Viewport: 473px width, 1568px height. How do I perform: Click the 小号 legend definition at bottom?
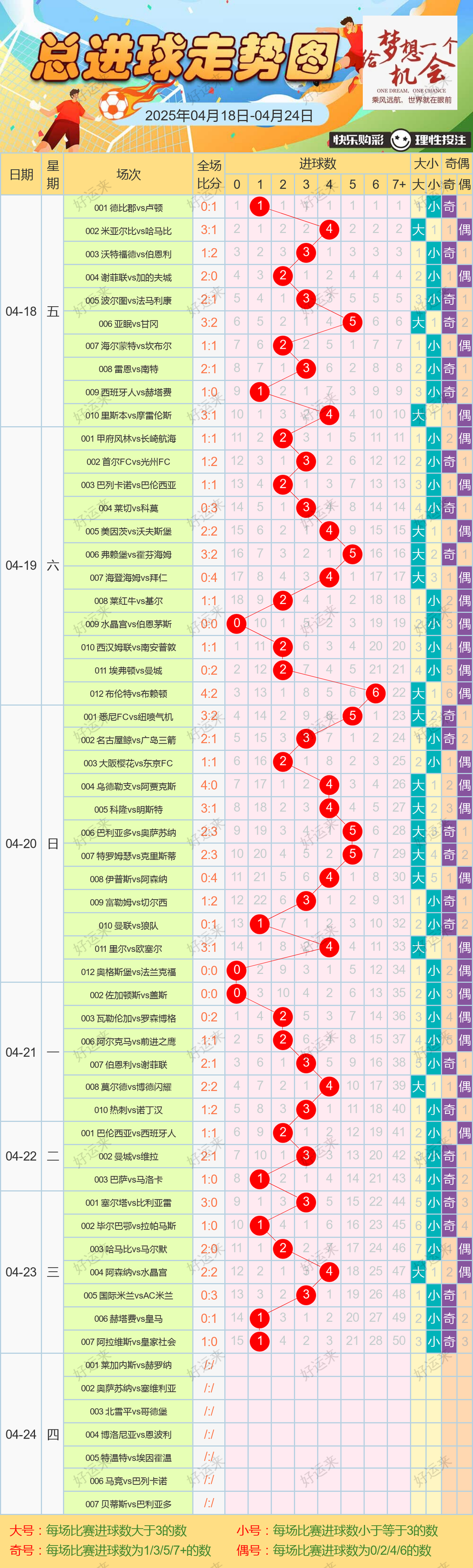coord(338,1531)
